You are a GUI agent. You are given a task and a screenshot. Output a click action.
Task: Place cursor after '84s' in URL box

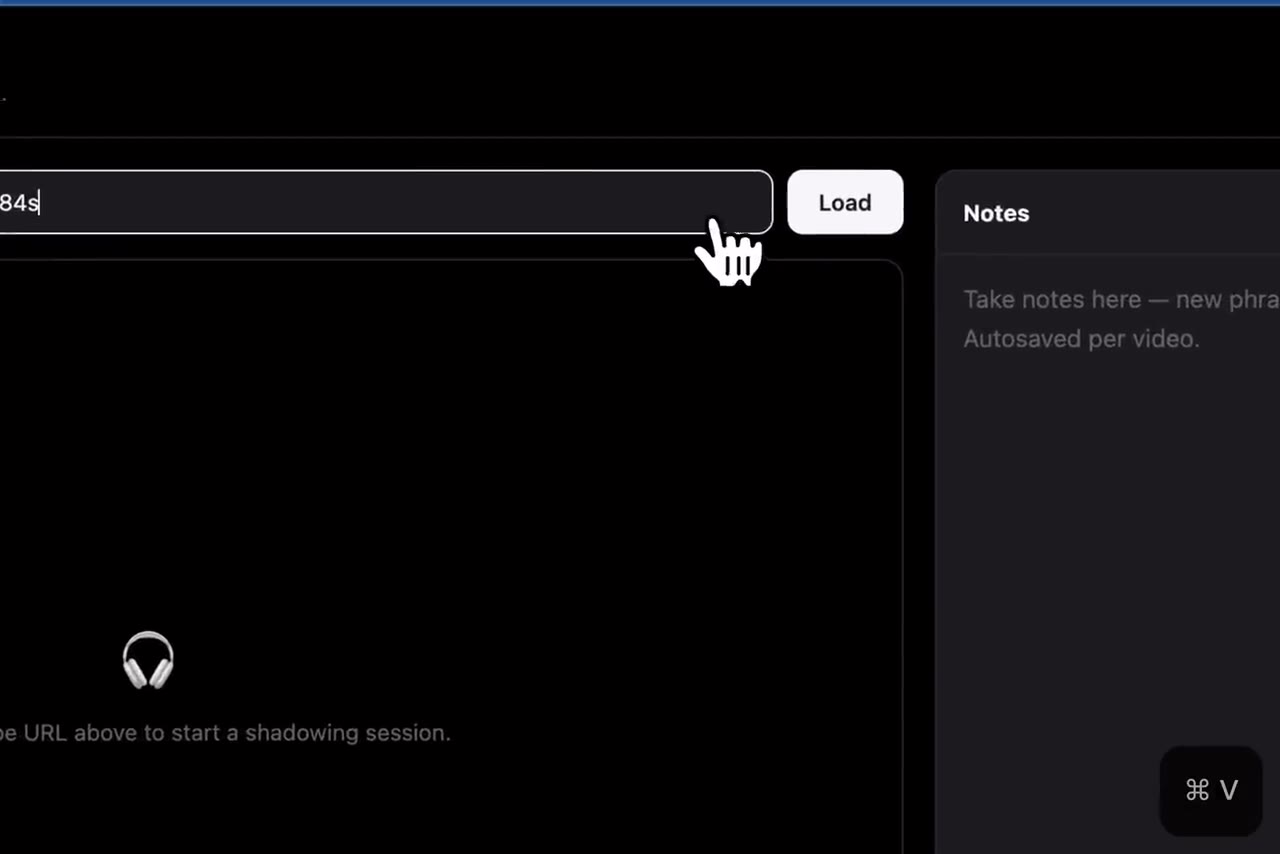coord(40,203)
